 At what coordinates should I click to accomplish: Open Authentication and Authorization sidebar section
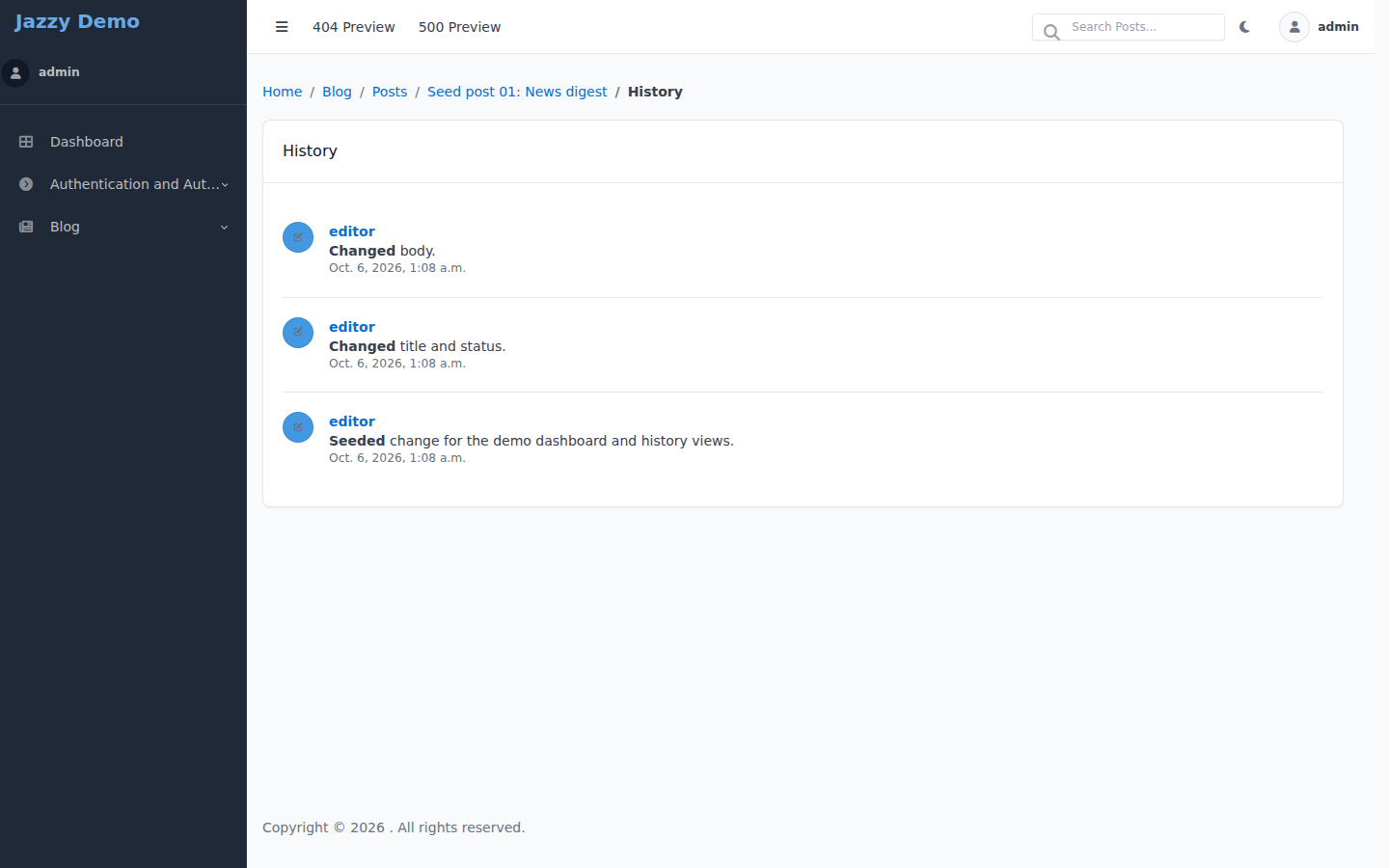[x=123, y=184]
